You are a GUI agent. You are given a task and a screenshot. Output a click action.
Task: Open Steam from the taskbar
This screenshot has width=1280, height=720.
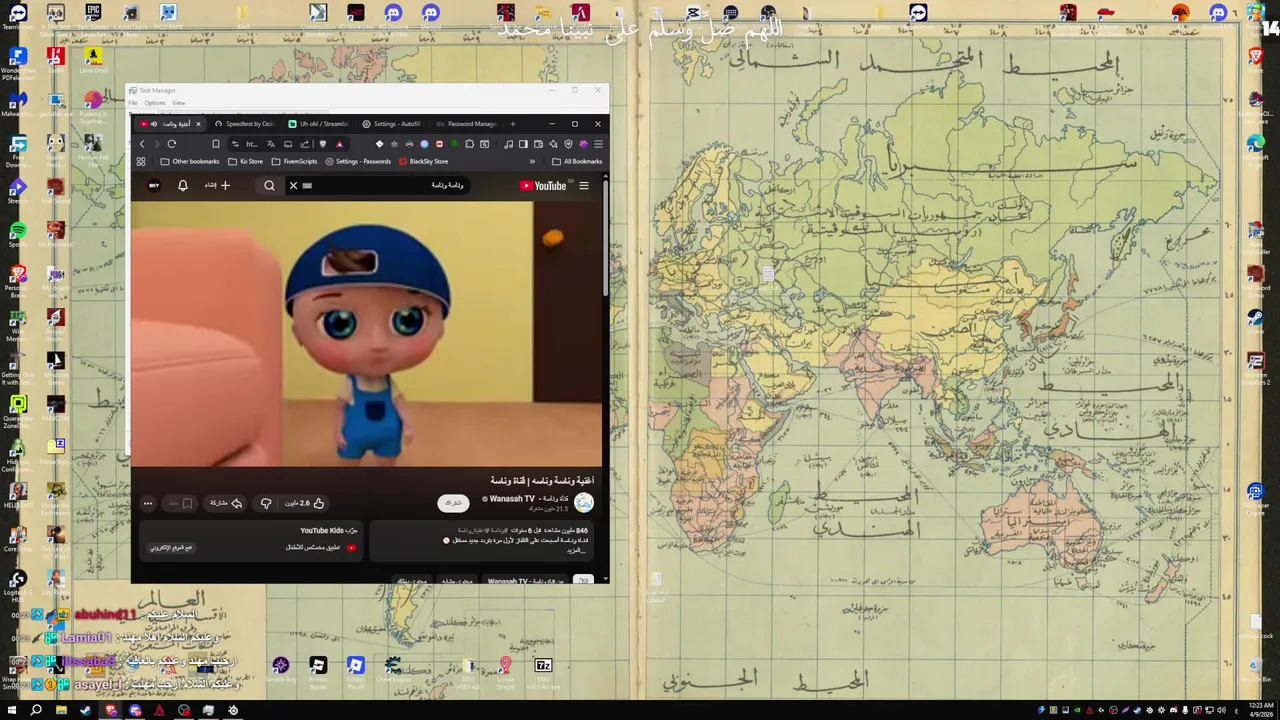85,710
